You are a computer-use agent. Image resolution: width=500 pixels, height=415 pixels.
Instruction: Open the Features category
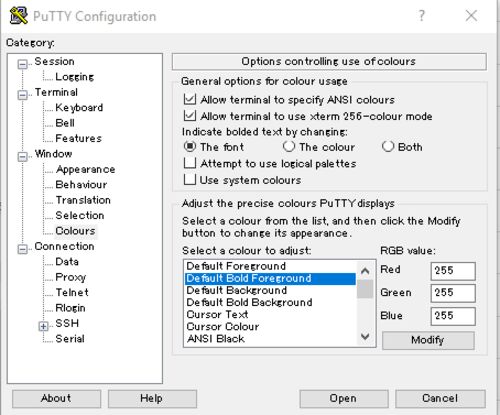78,138
